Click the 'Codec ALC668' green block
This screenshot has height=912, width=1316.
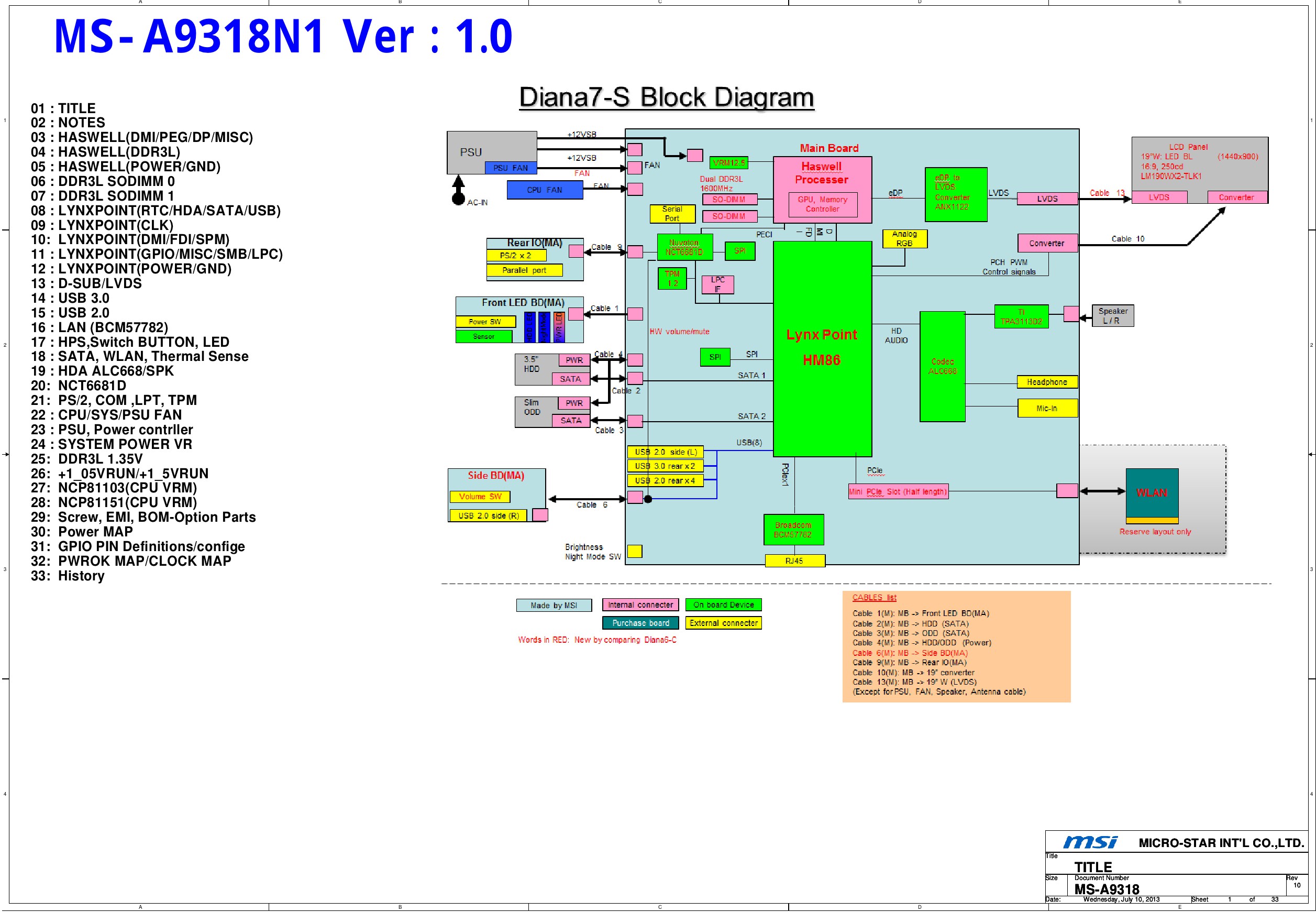pyautogui.click(x=943, y=366)
